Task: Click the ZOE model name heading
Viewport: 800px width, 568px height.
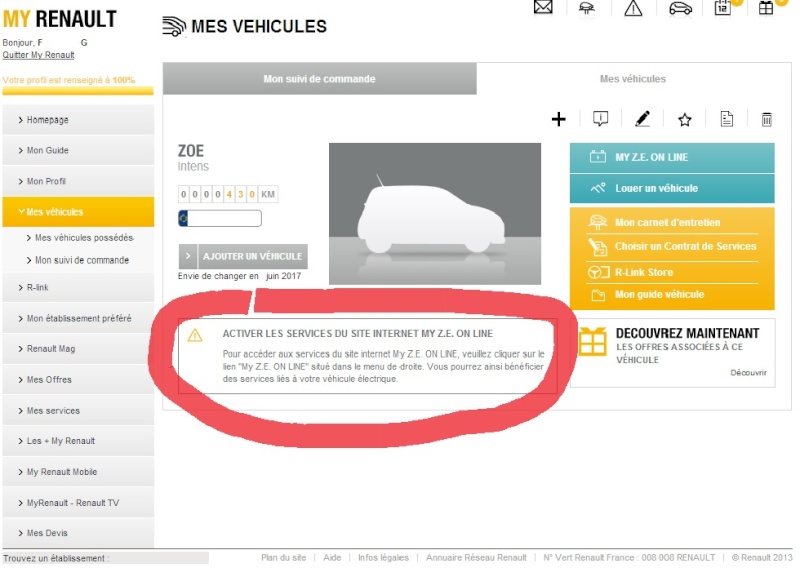Action: [x=191, y=151]
